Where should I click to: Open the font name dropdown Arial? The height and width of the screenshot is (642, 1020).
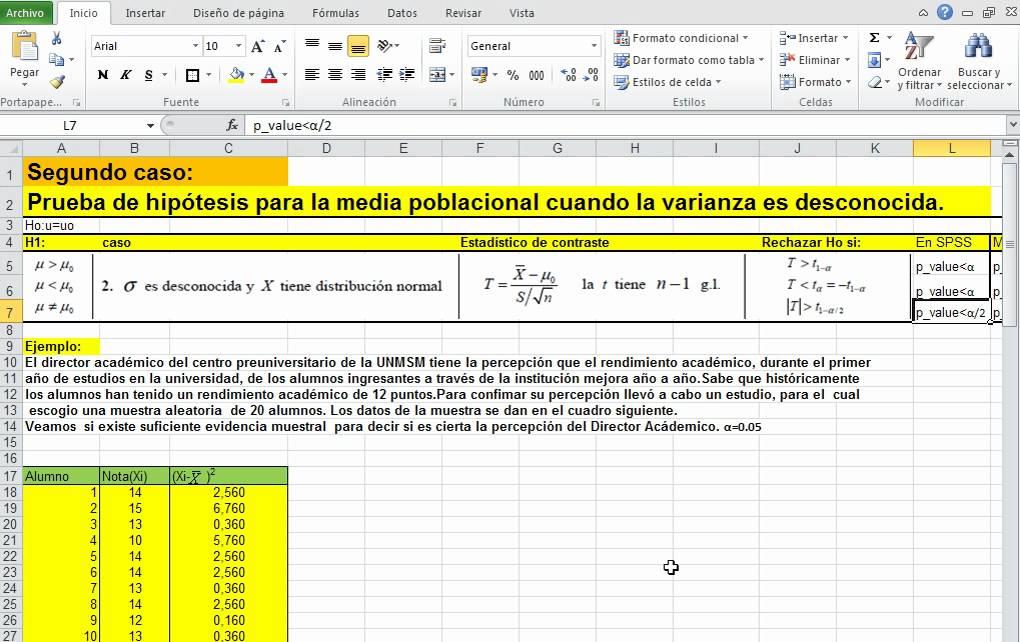click(x=195, y=46)
